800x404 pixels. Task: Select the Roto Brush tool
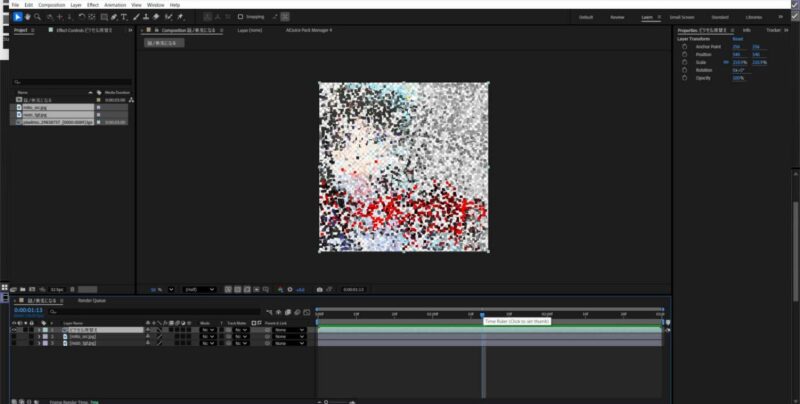168,17
